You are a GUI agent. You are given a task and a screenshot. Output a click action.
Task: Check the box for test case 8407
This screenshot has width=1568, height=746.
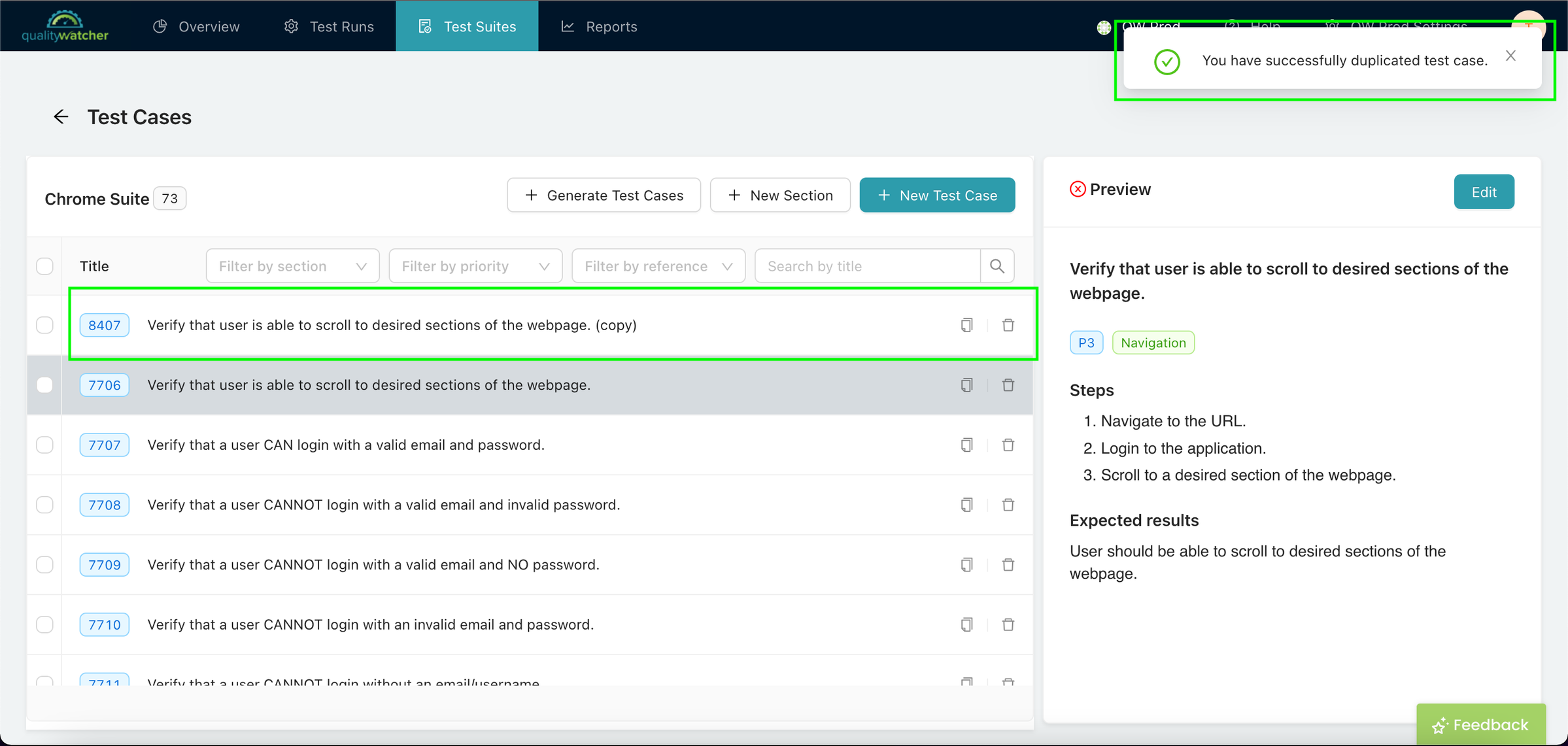click(44, 325)
